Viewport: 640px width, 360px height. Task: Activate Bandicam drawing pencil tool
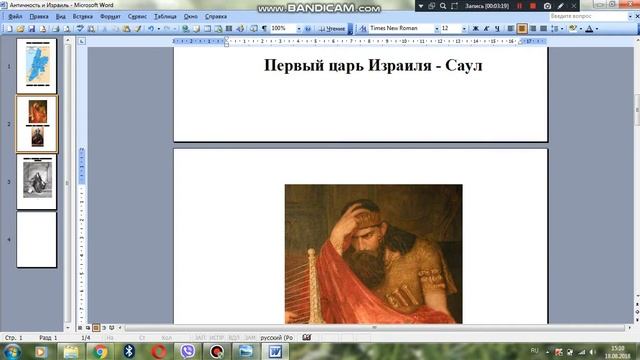click(560, 6)
